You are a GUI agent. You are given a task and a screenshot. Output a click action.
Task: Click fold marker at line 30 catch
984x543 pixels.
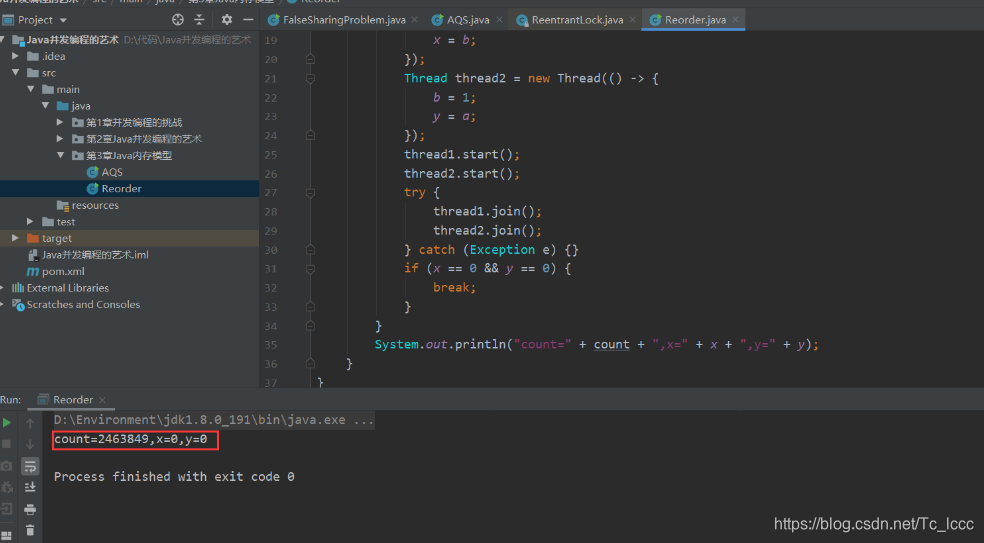[x=310, y=250]
